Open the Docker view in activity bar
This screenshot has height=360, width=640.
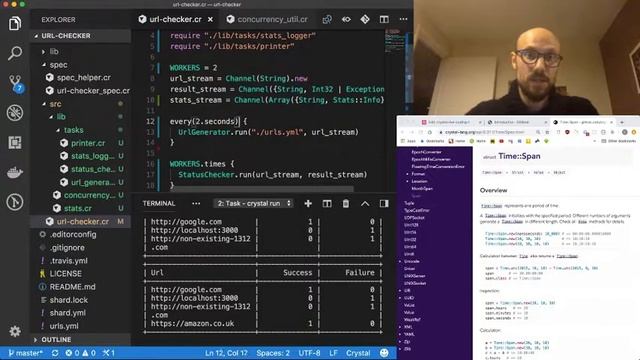click(x=15, y=172)
